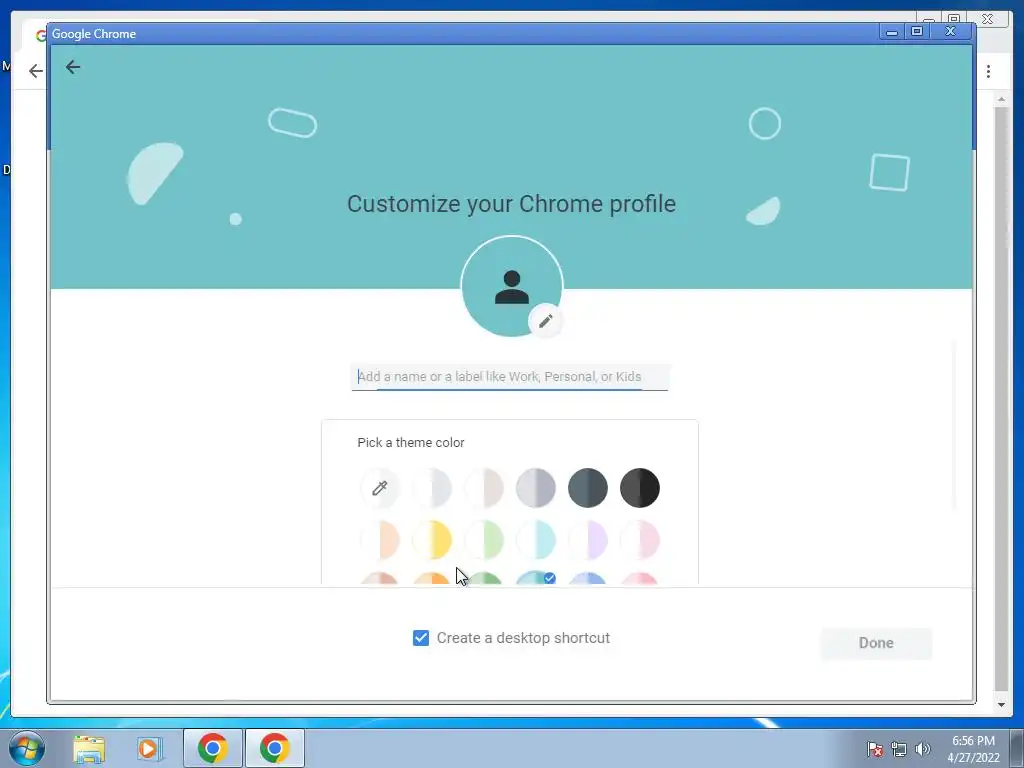Close the Google Chrome profile window
Screen dimensions: 1024x768
coord(951,31)
